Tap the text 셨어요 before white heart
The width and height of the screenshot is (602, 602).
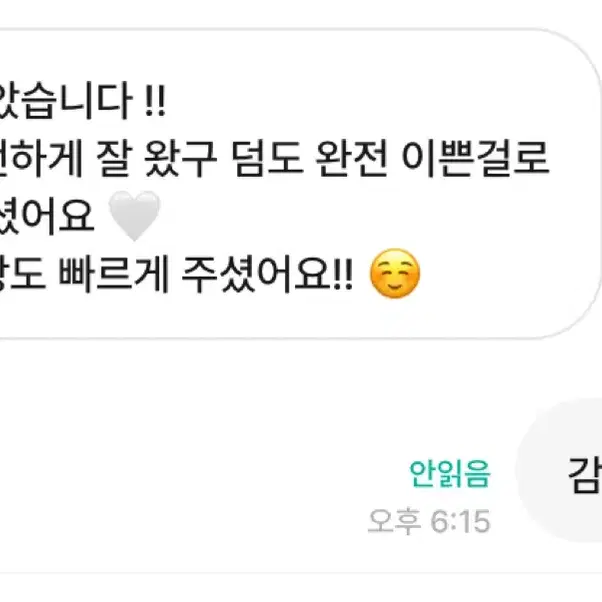pyautogui.click(x=47, y=216)
